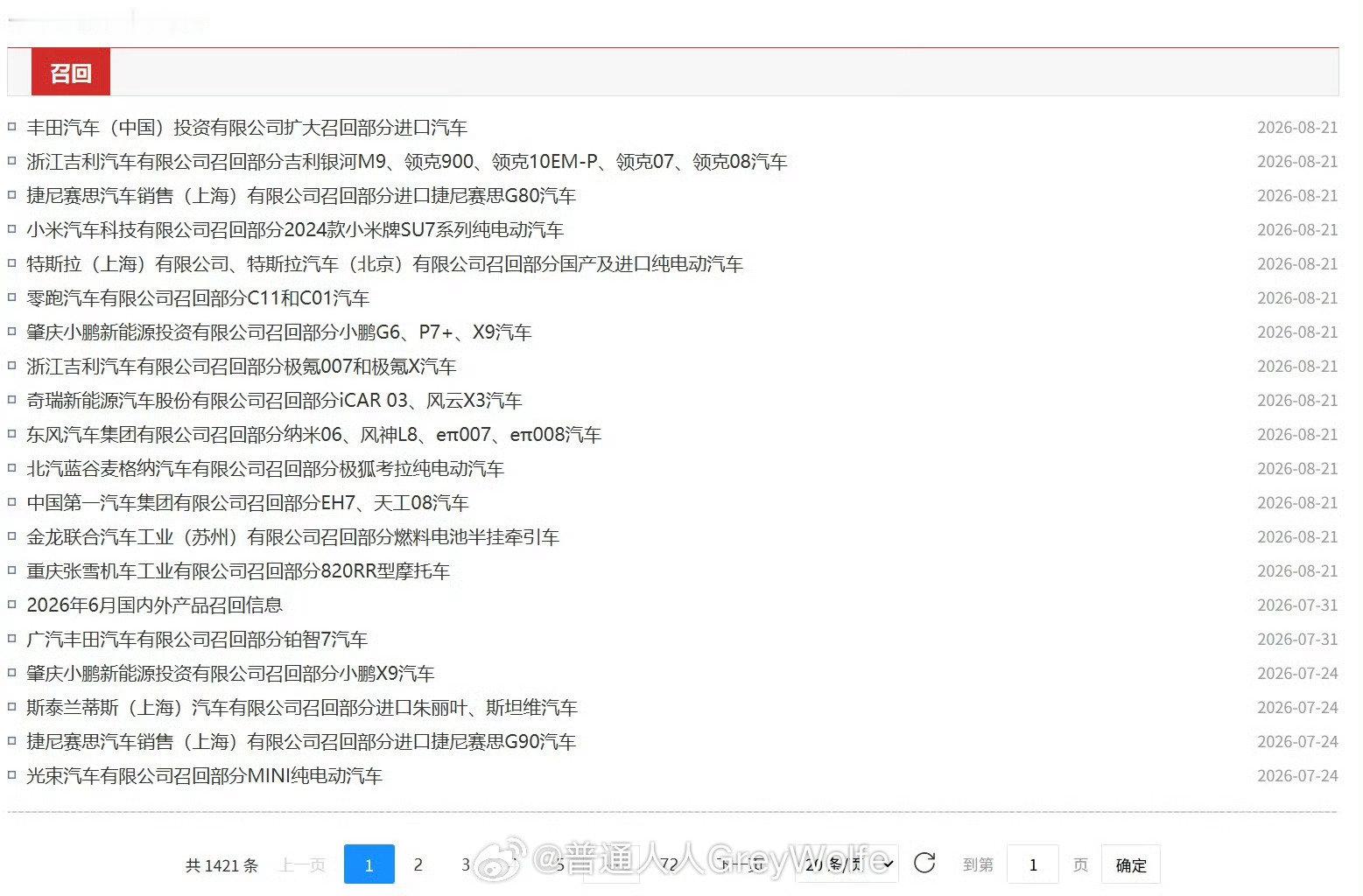Image resolution: width=1363 pixels, height=896 pixels.
Task: Click the bullet icon beside 小米汽车科技 row
Action: pyautogui.click(x=12, y=229)
